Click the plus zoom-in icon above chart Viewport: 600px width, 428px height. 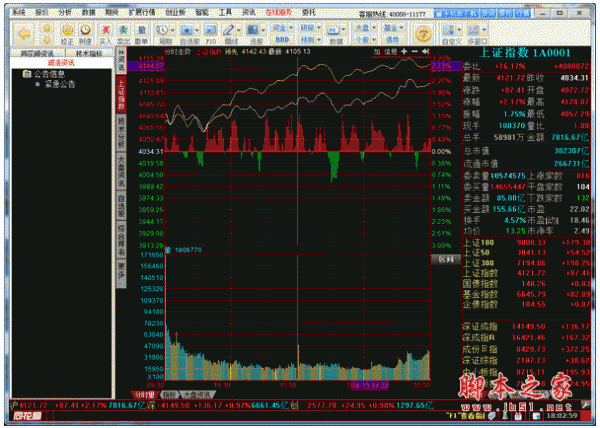[x=404, y=51]
